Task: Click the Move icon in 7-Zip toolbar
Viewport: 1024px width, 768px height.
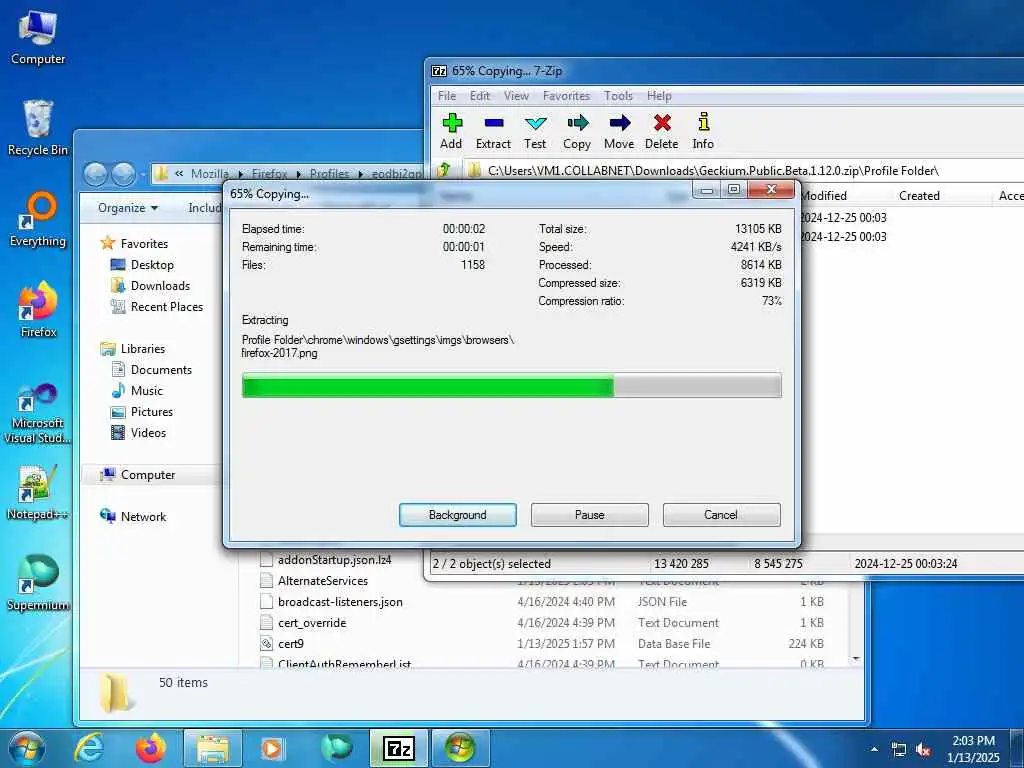Action: [618, 131]
